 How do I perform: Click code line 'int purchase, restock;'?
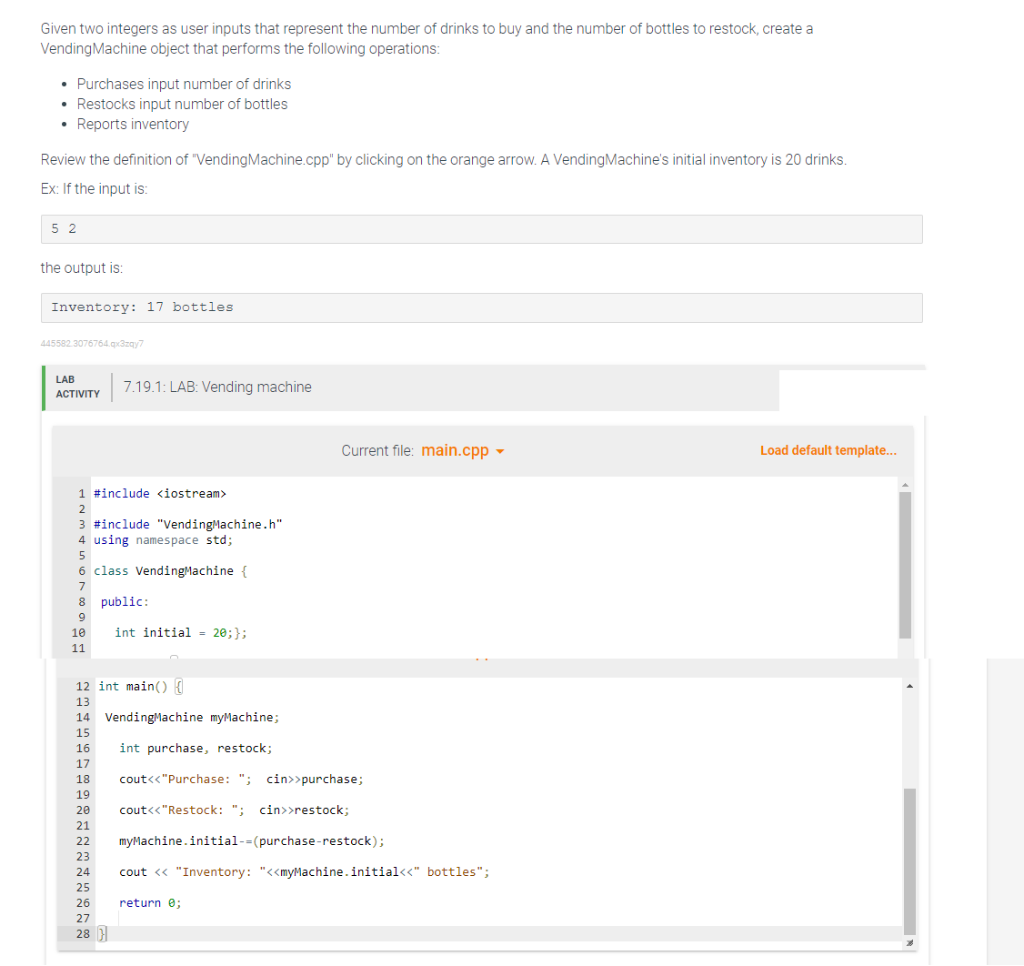pyautogui.click(x=196, y=748)
